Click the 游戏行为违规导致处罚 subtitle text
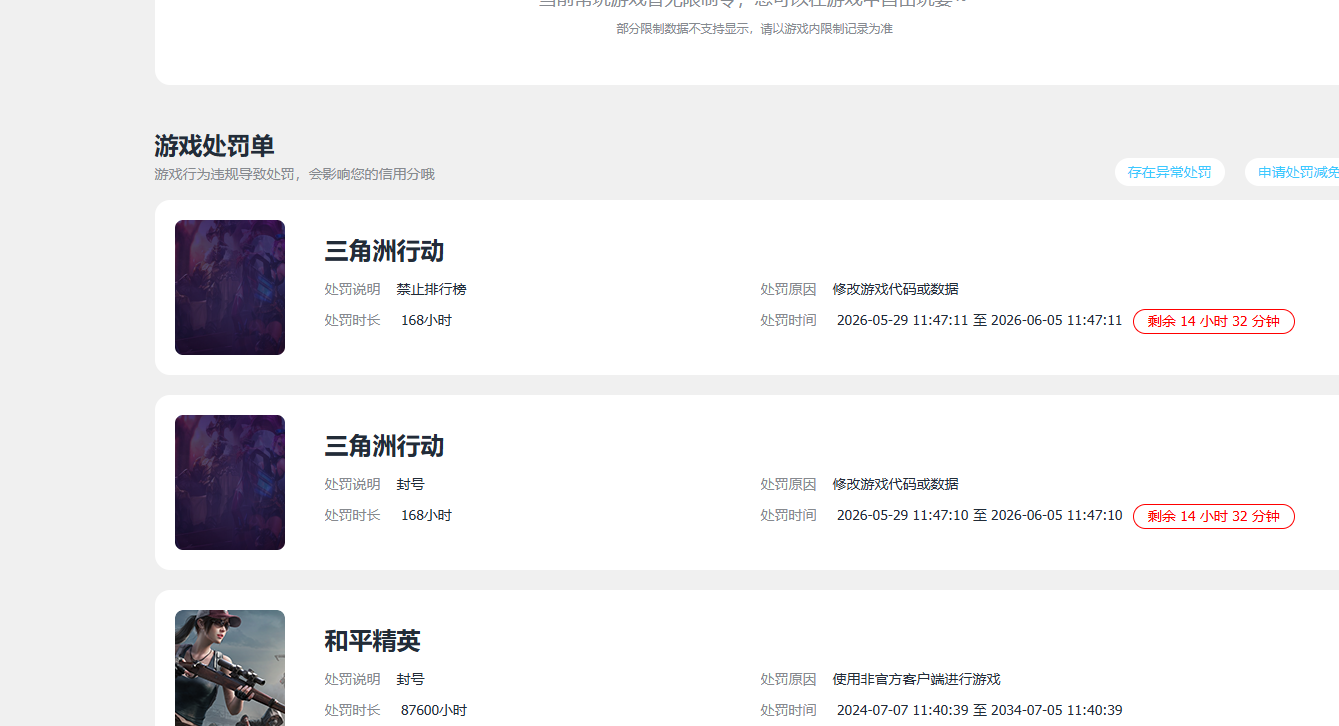This screenshot has height=726, width=1339. 294,174
